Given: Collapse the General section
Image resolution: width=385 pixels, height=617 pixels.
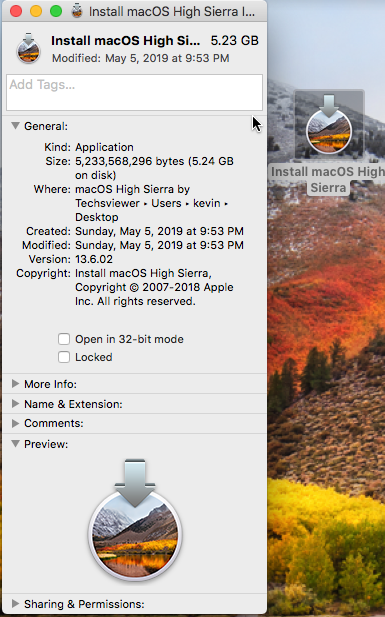Looking at the screenshot, I should [x=15, y=126].
